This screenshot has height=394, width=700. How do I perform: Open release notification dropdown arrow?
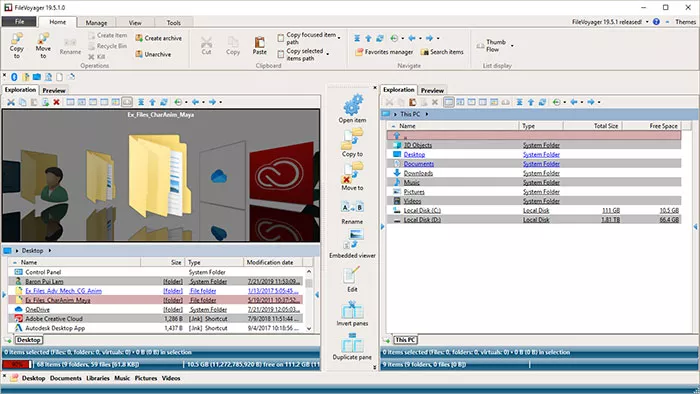[x=647, y=22]
